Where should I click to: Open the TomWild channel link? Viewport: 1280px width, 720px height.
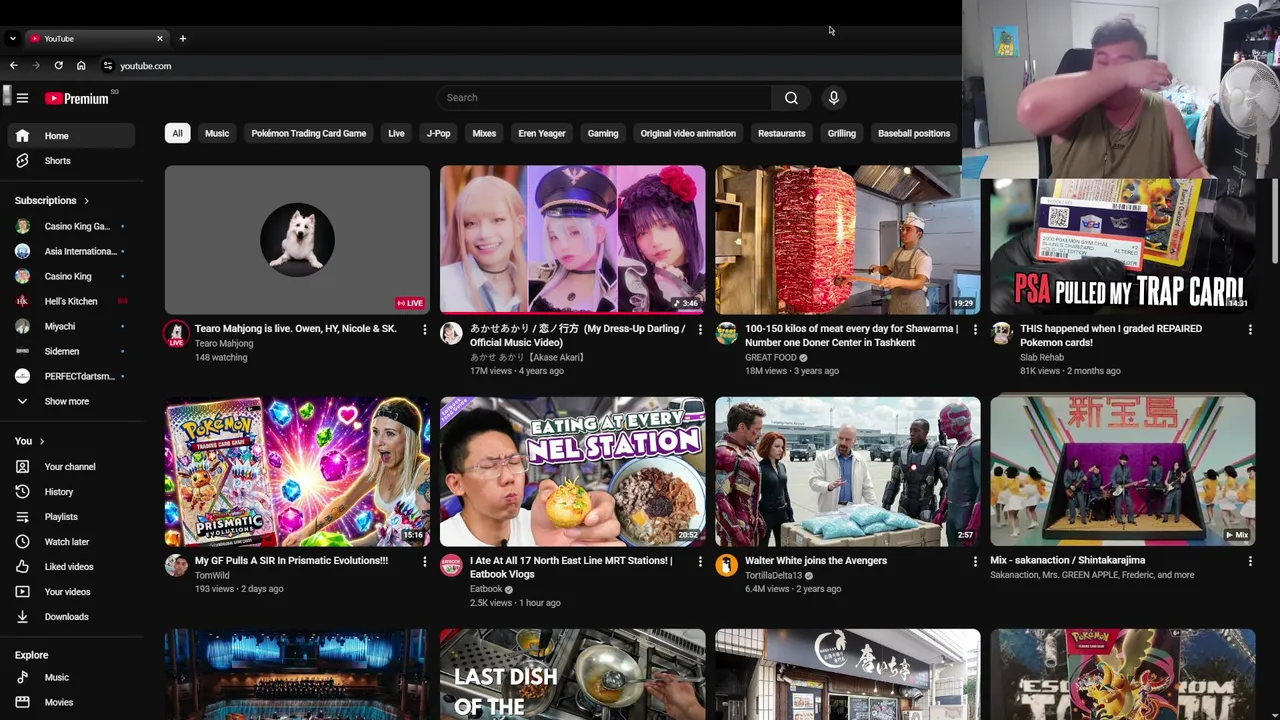212,575
